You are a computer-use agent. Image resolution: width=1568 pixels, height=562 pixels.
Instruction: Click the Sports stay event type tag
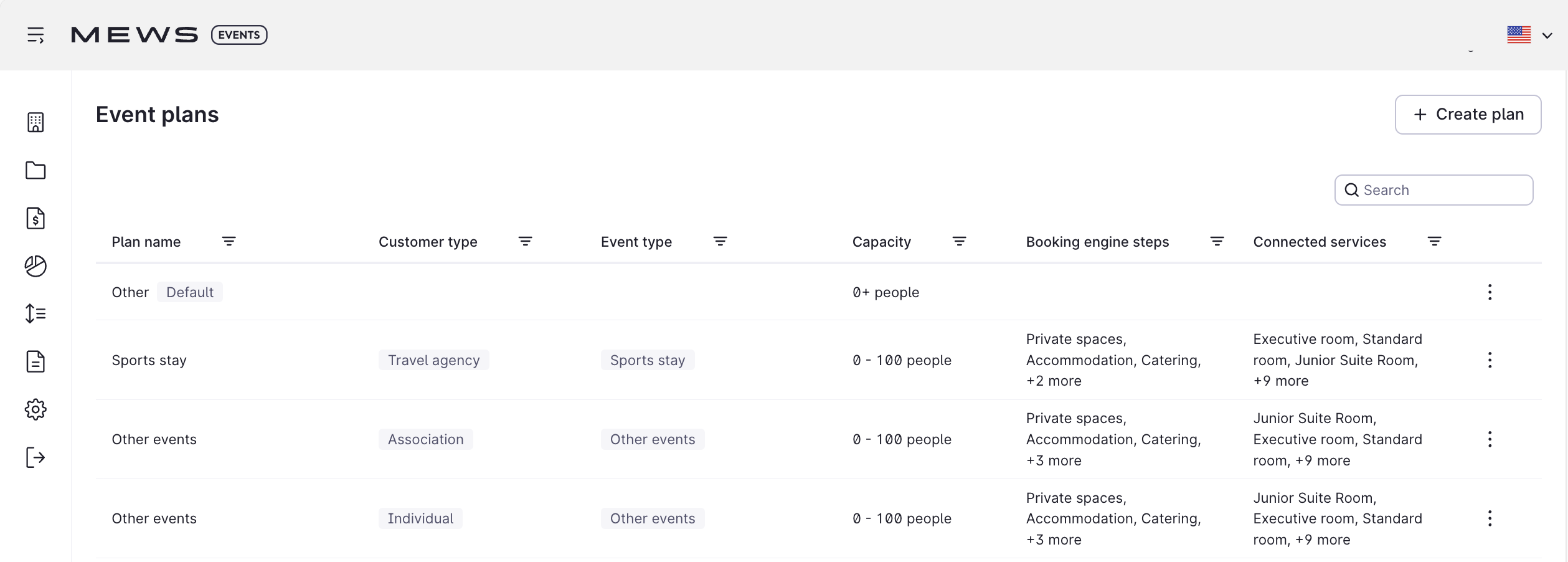[648, 360]
